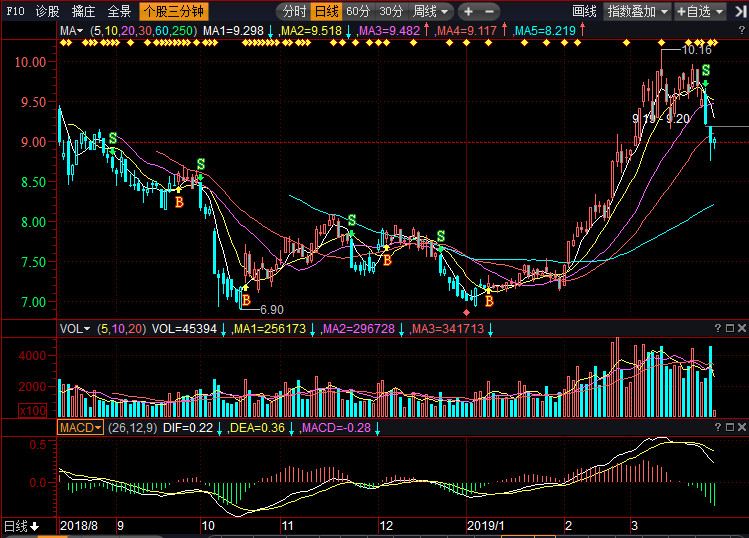The image size is (749, 538).
Task: Switch to 分时 intraday view
Action: point(293,12)
